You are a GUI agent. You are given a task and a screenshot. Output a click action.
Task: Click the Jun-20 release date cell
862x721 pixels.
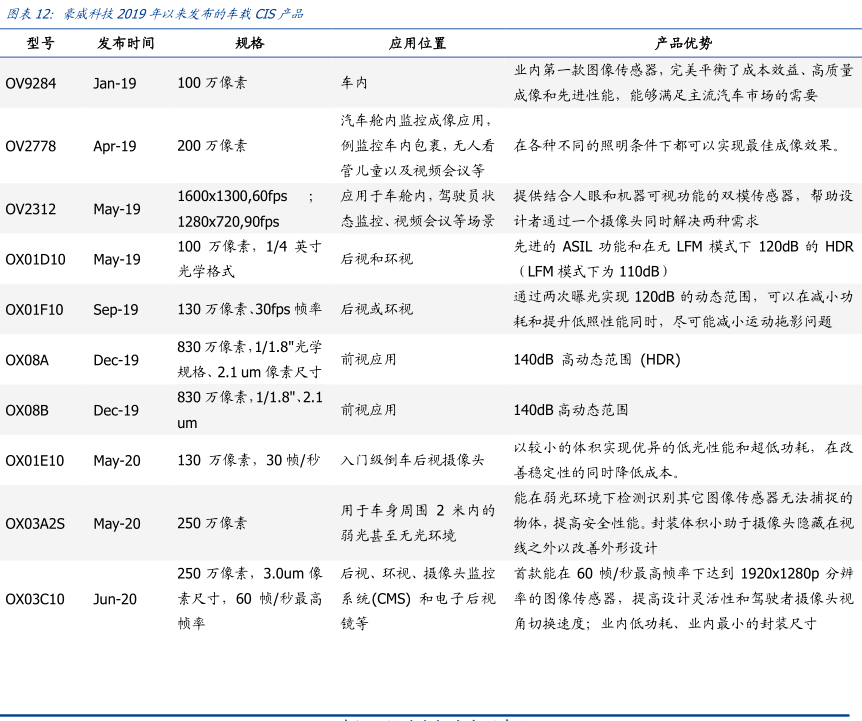pyautogui.click(x=115, y=600)
